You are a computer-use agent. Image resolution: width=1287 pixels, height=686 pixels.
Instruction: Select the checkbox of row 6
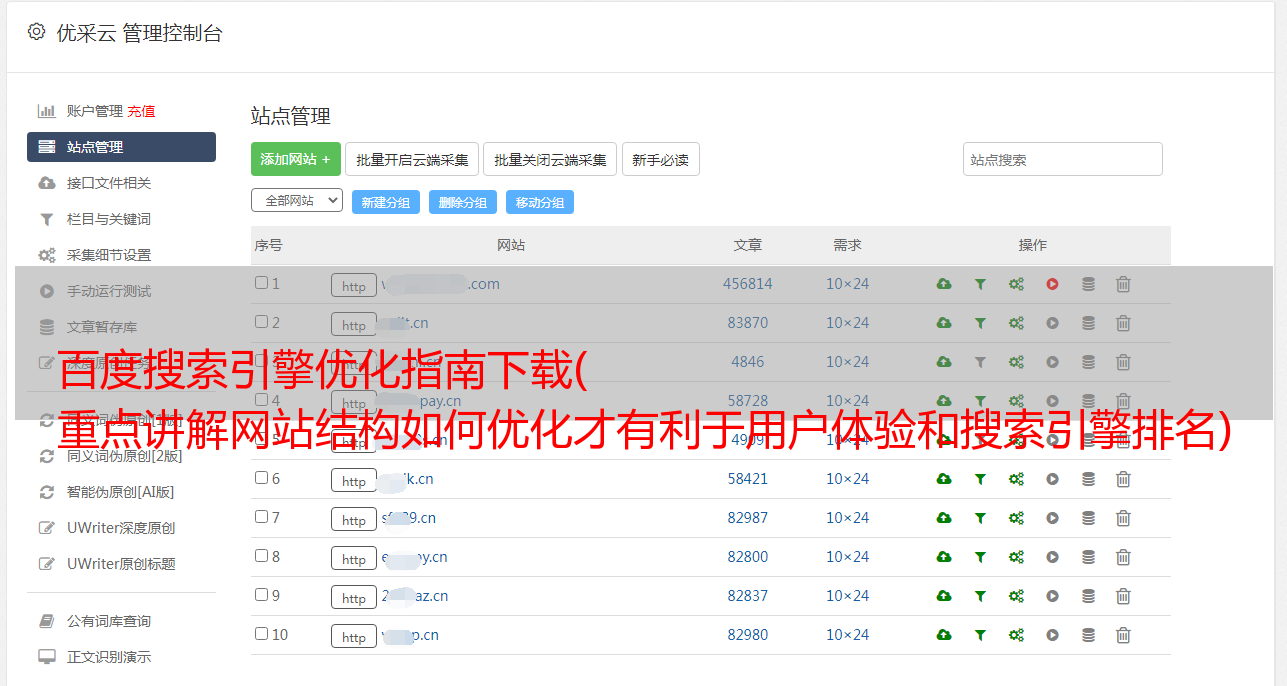click(x=261, y=478)
